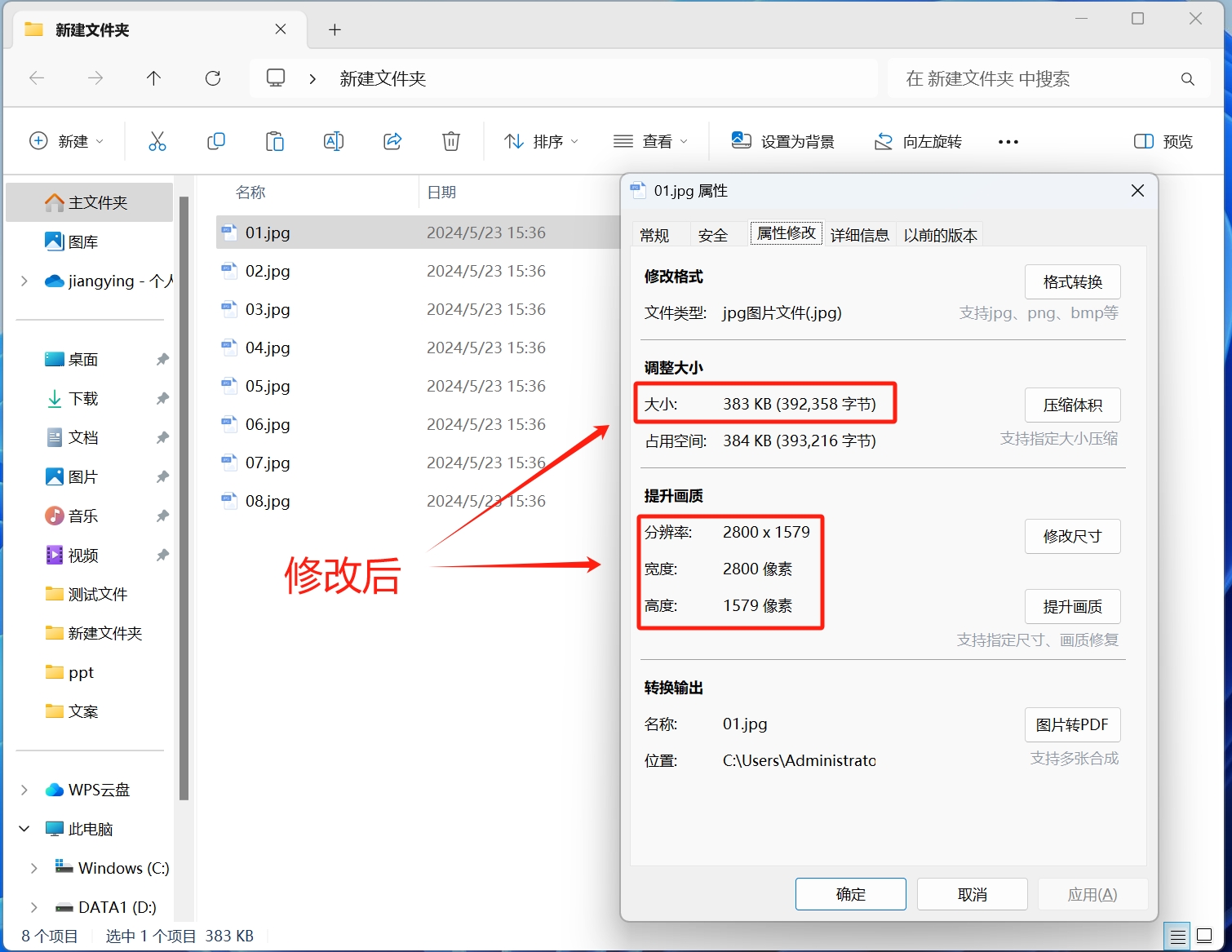Rename 01.jpg using rename icon
Image resolution: width=1232 pixels, height=952 pixels.
334,140
